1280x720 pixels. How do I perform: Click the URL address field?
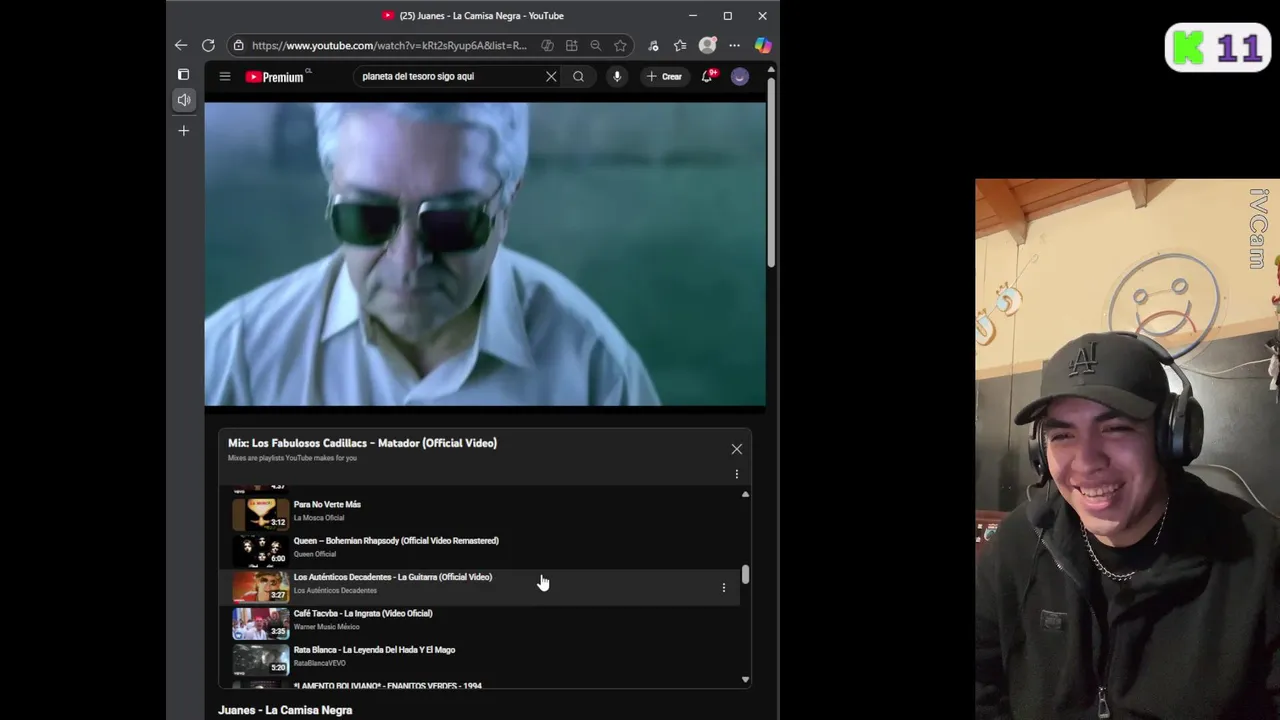click(389, 45)
